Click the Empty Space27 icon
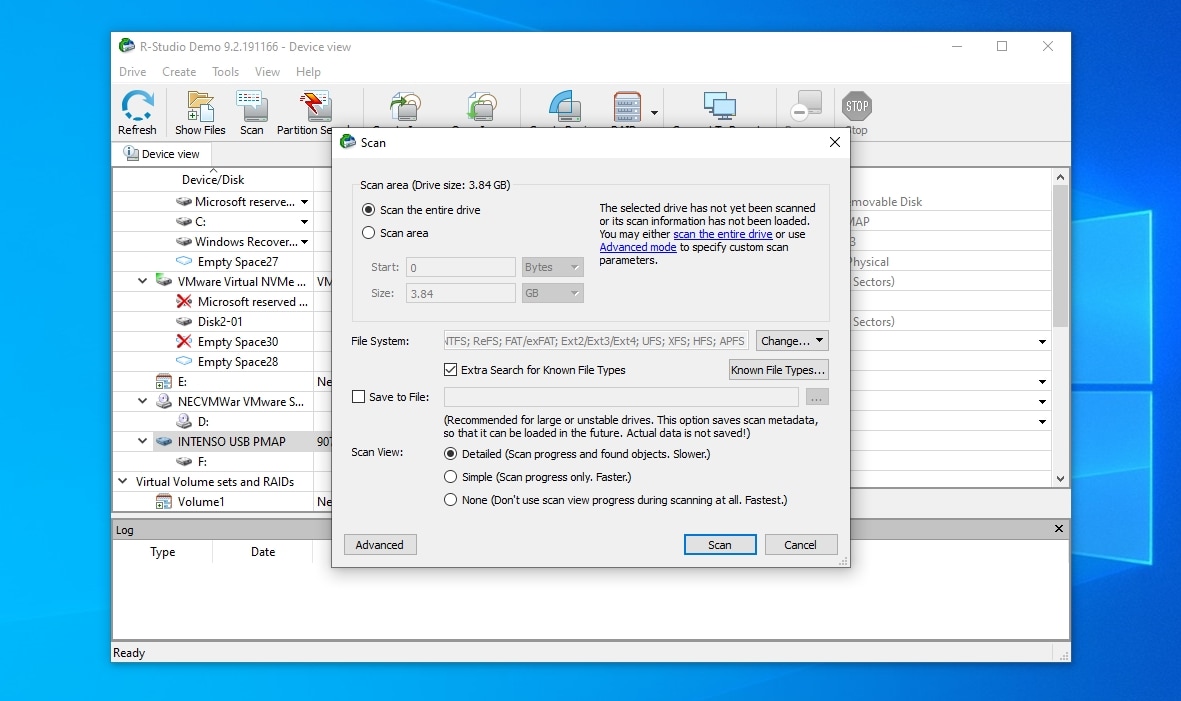The image size is (1181, 701). pos(184,261)
